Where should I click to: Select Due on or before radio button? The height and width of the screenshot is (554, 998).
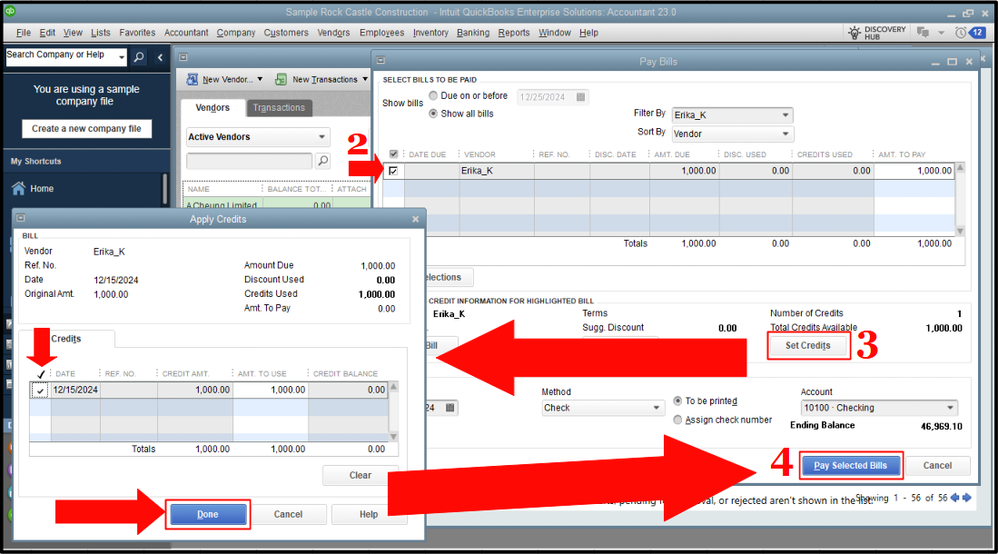click(x=433, y=96)
